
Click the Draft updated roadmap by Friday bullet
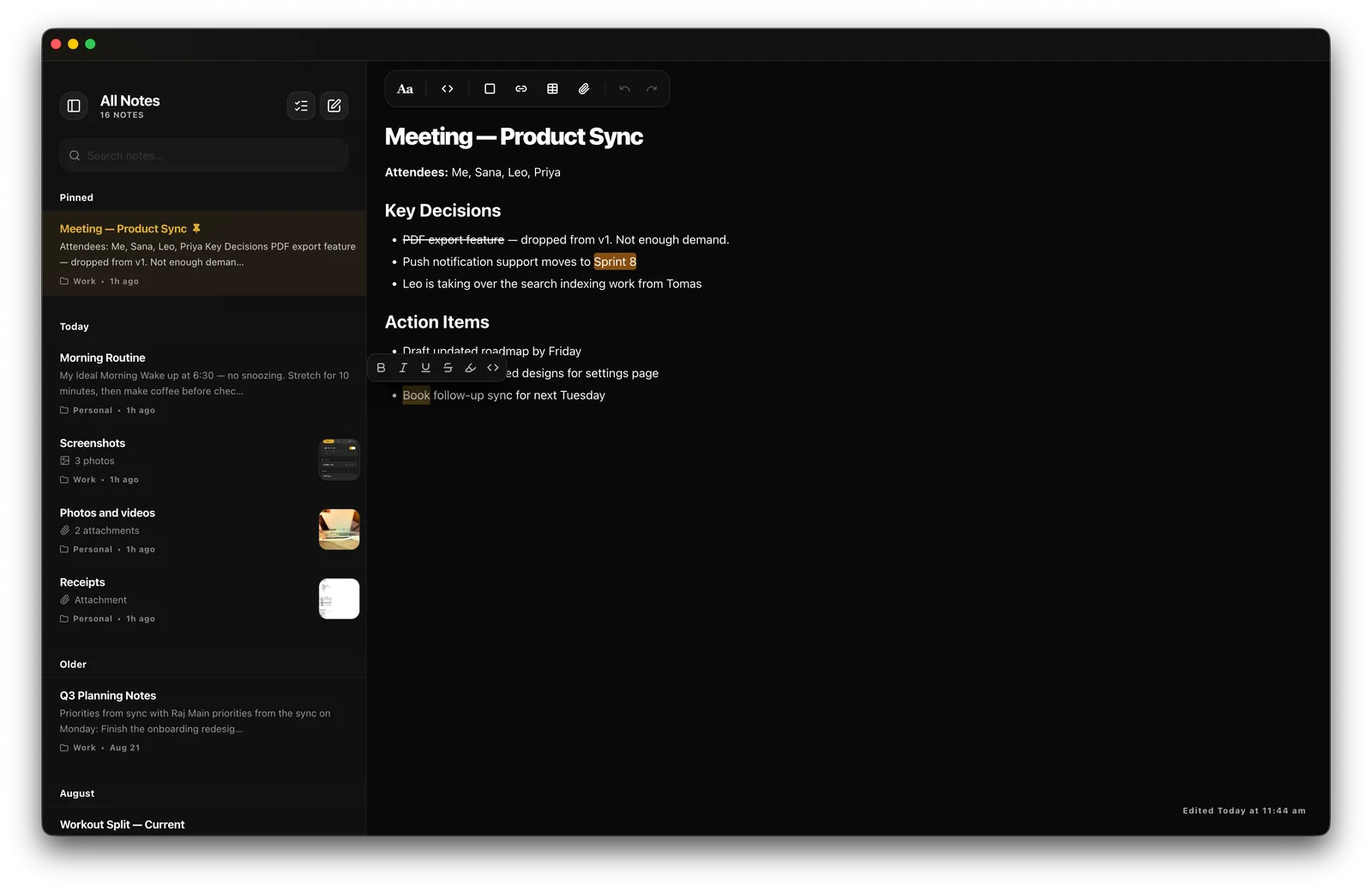tap(491, 352)
